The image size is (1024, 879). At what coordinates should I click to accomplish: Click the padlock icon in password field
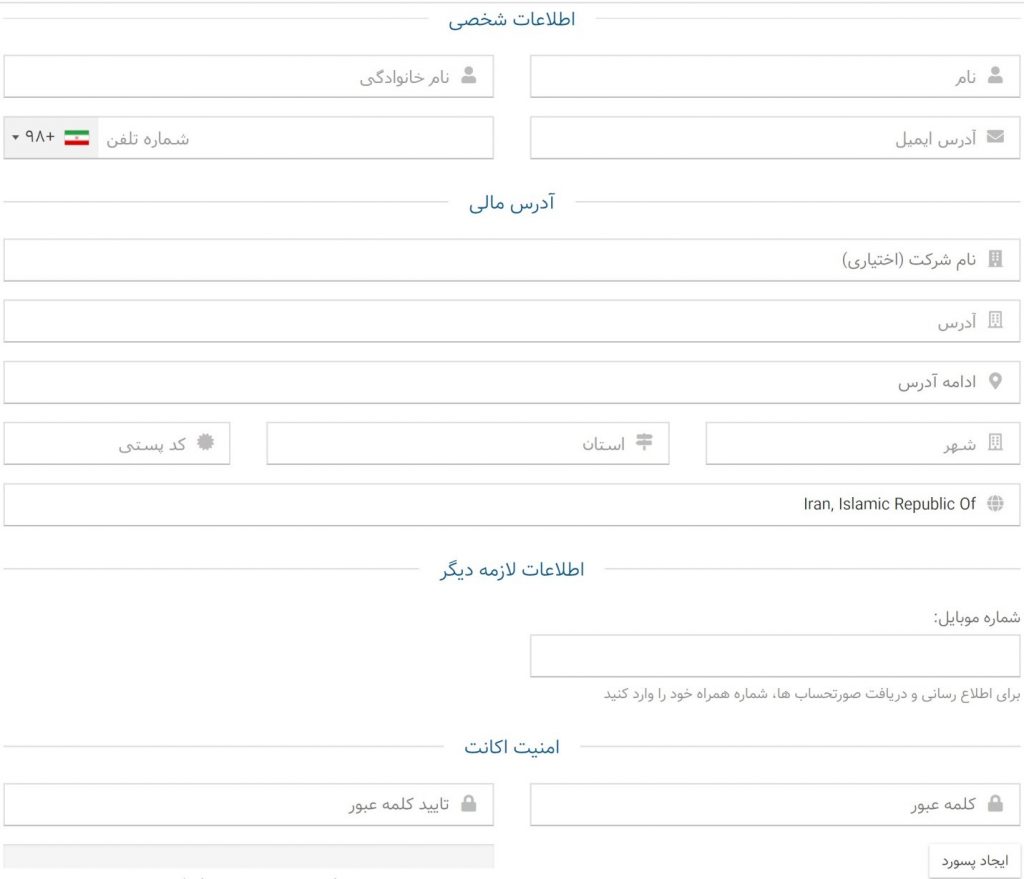(x=994, y=804)
